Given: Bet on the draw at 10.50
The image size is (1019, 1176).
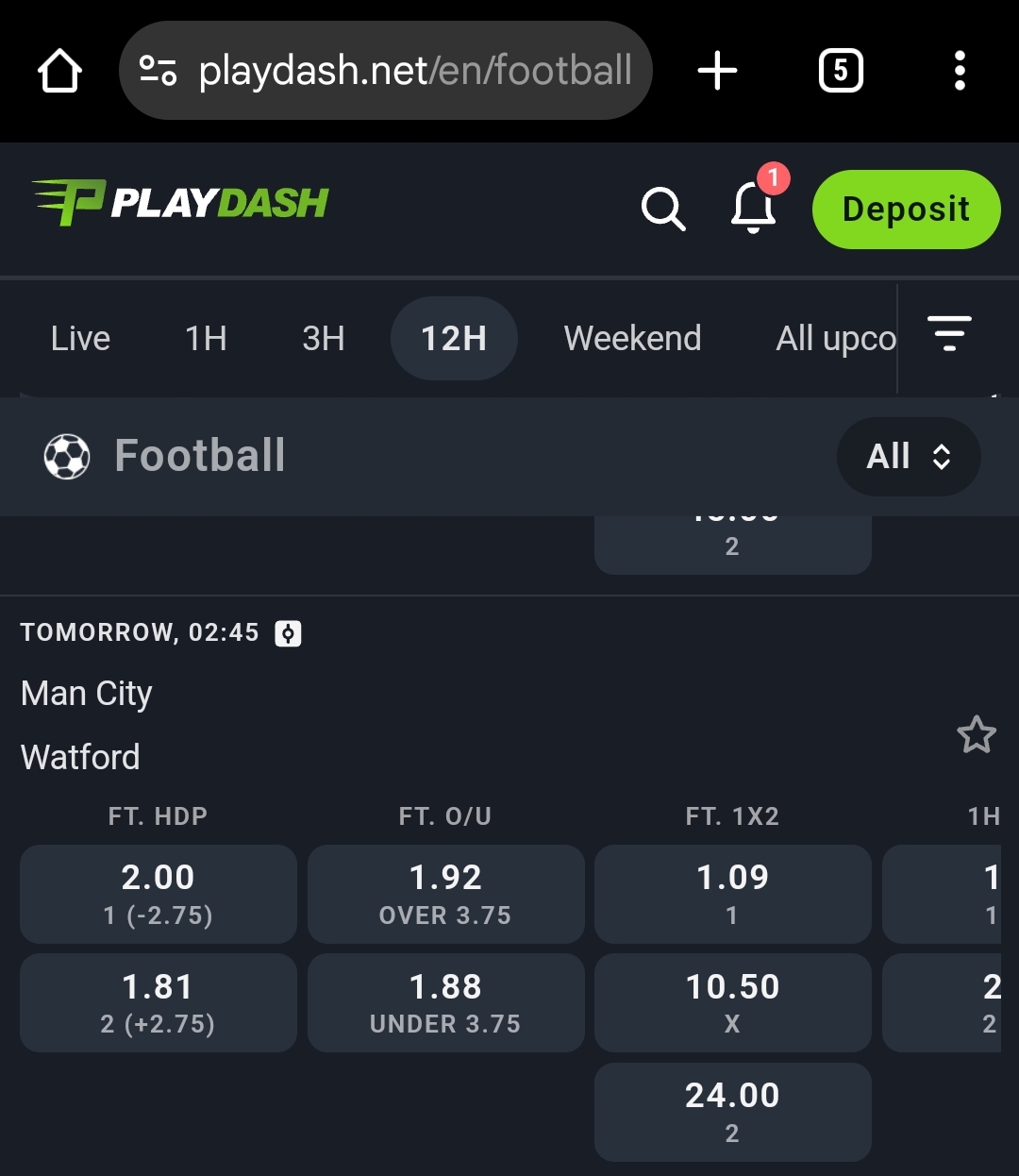Looking at the screenshot, I should point(732,1002).
